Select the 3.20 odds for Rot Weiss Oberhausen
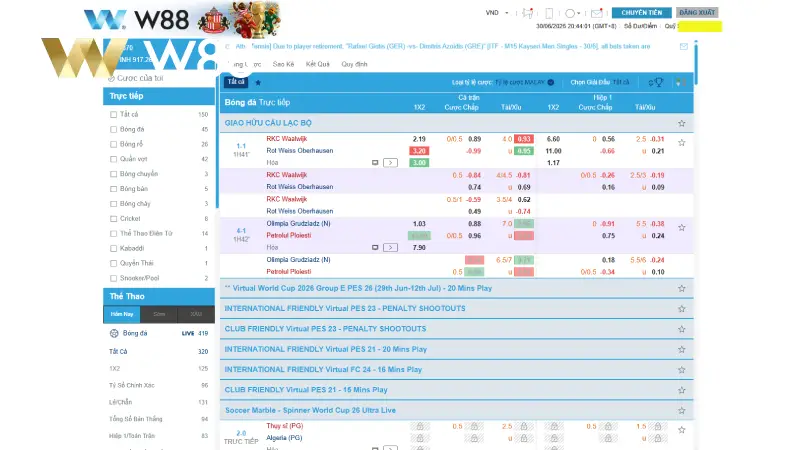 tap(419, 151)
